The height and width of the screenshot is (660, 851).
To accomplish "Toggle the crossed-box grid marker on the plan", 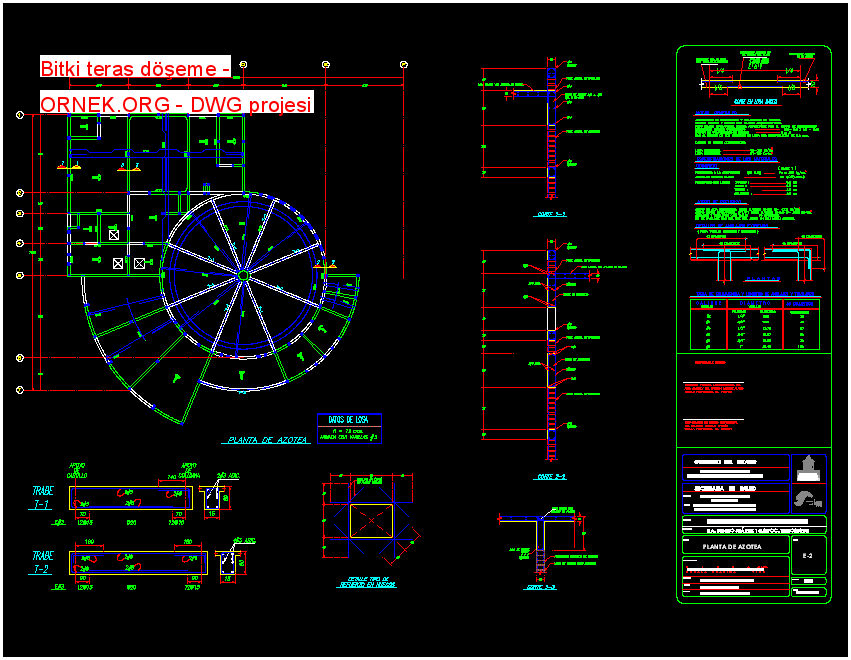I will (x=120, y=262).
